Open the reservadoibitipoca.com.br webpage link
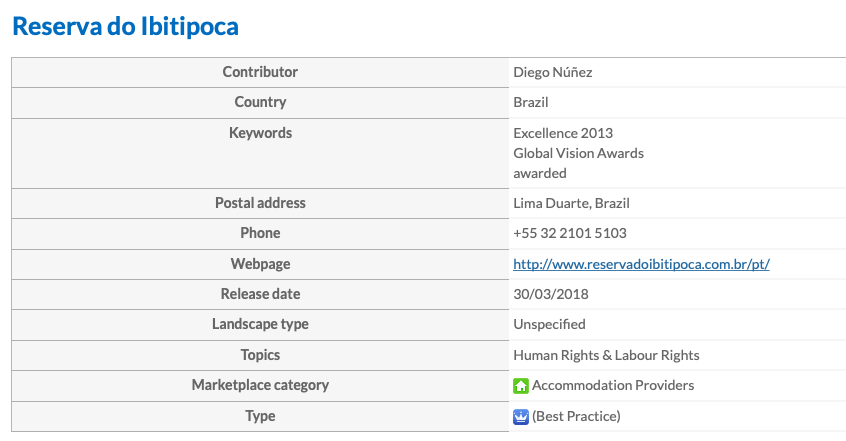The image size is (846, 441). click(641, 264)
